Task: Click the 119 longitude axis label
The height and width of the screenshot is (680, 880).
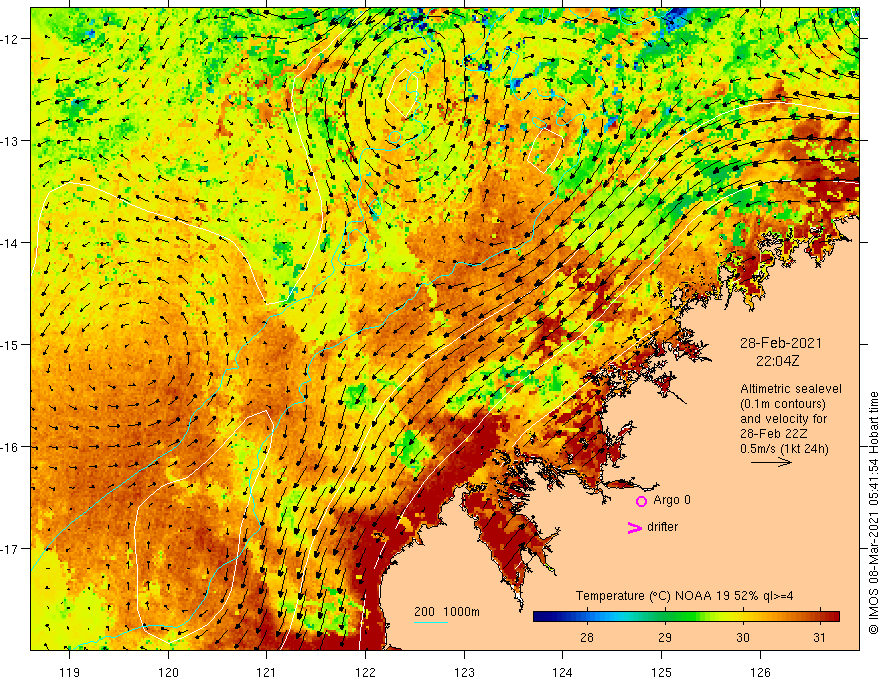Action: point(70,672)
